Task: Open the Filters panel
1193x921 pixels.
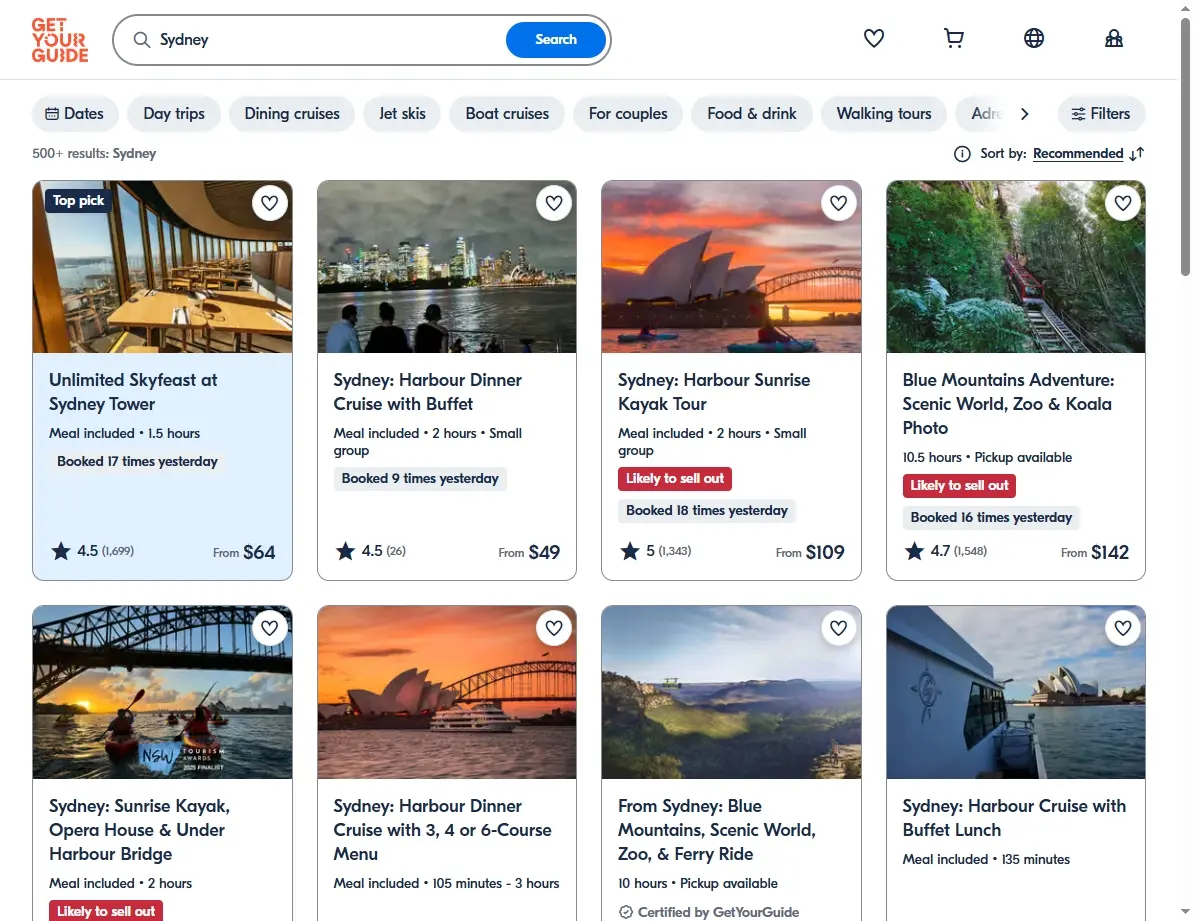Action: (x=1101, y=114)
